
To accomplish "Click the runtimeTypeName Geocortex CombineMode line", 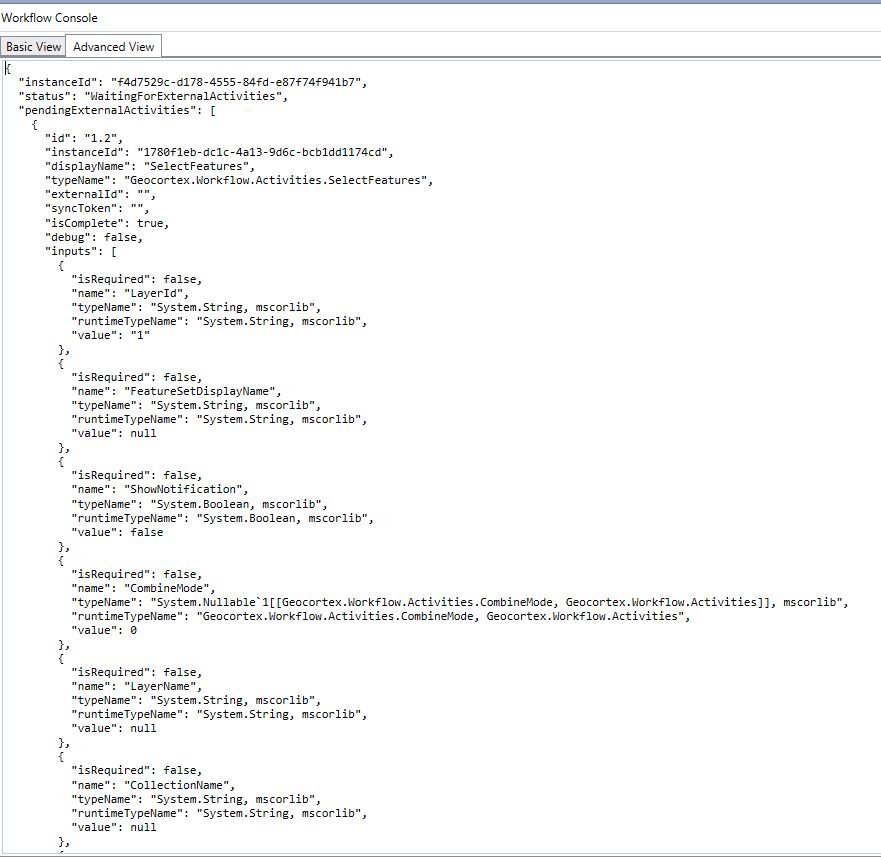I will pos(381,616).
